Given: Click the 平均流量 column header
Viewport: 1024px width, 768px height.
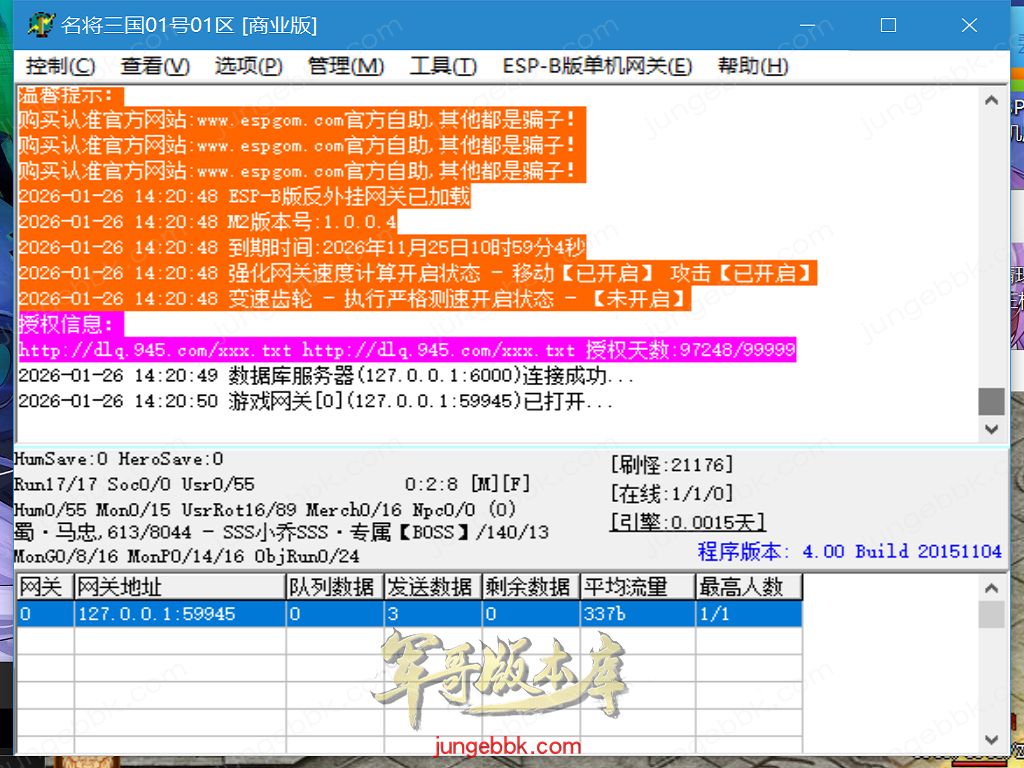Looking at the screenshot, I should pyautogui.click(x=638, y=587).
